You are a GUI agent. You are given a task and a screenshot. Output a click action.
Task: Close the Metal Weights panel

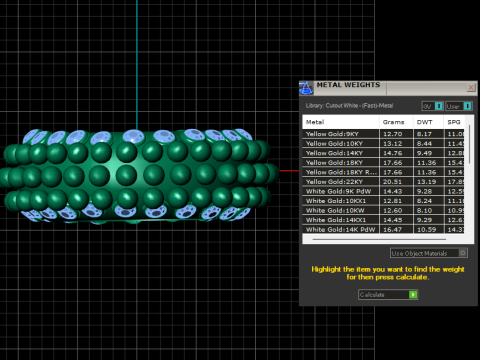pos(471,88)
